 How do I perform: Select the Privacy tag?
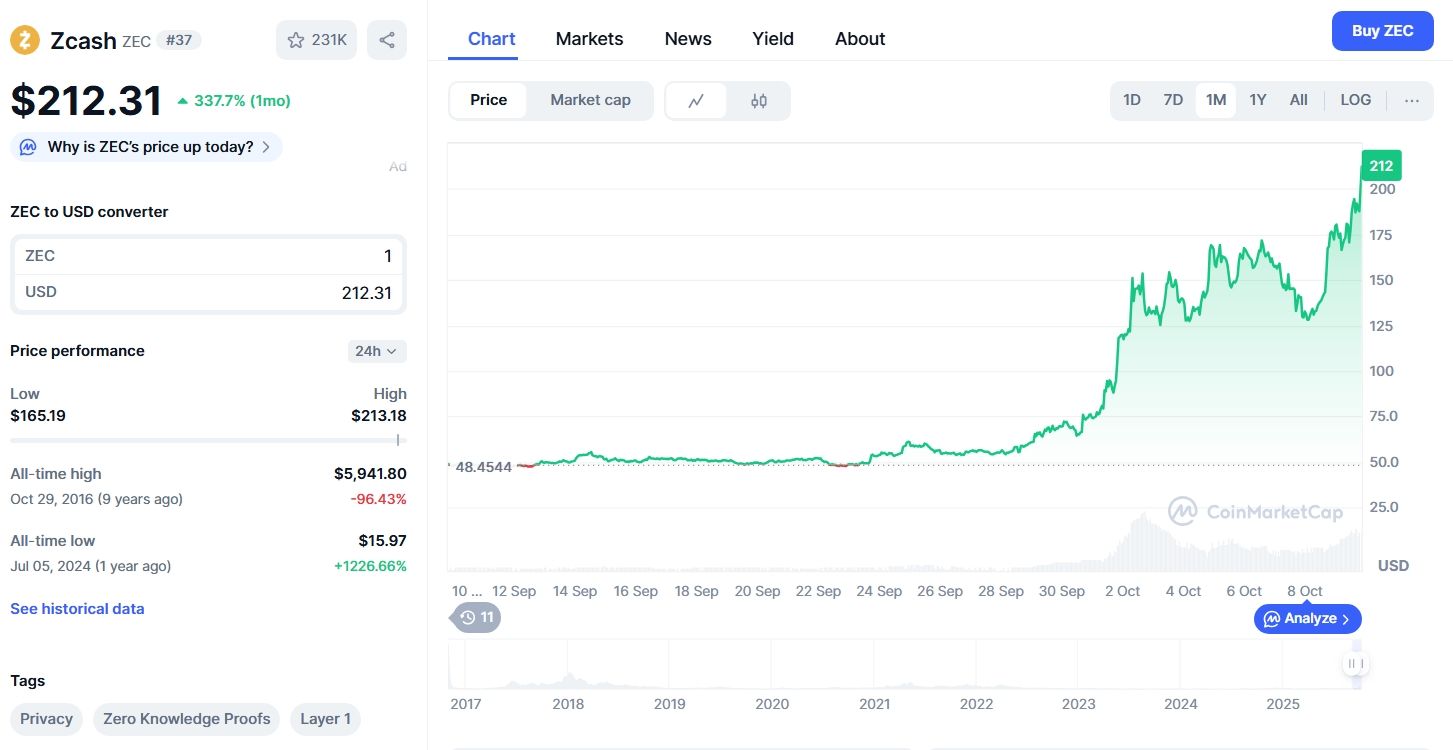coord(46,719)
